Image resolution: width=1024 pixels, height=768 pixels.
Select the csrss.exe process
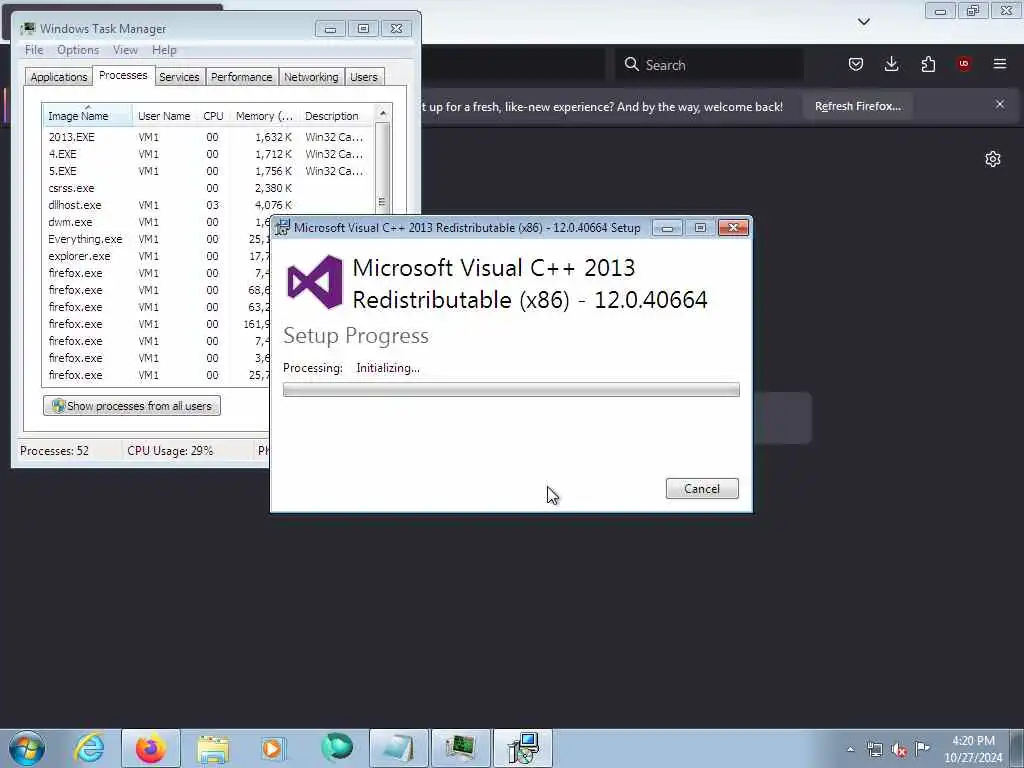tap(208, 188)
